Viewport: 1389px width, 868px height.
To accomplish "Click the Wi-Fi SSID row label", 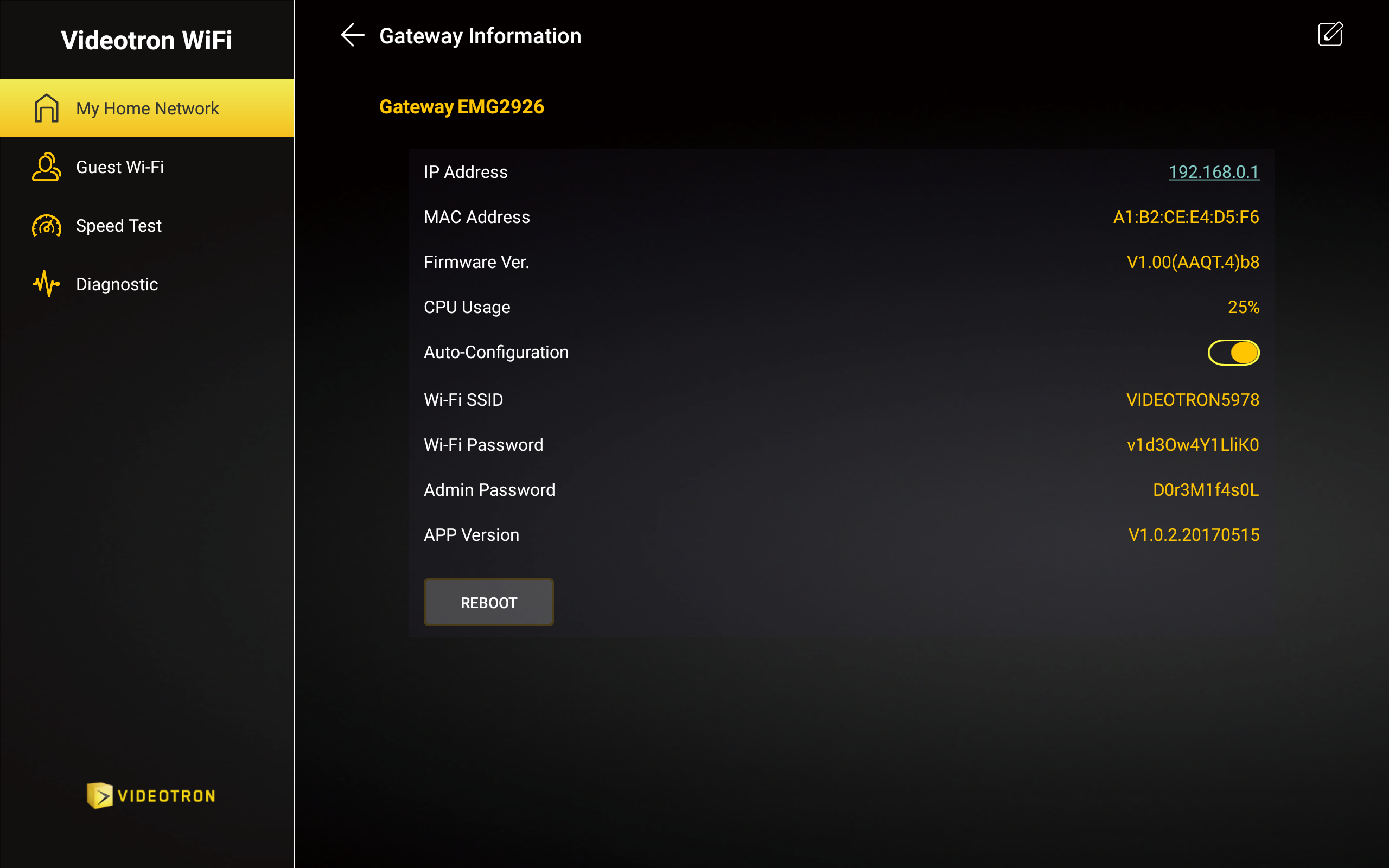I will 463,400.
